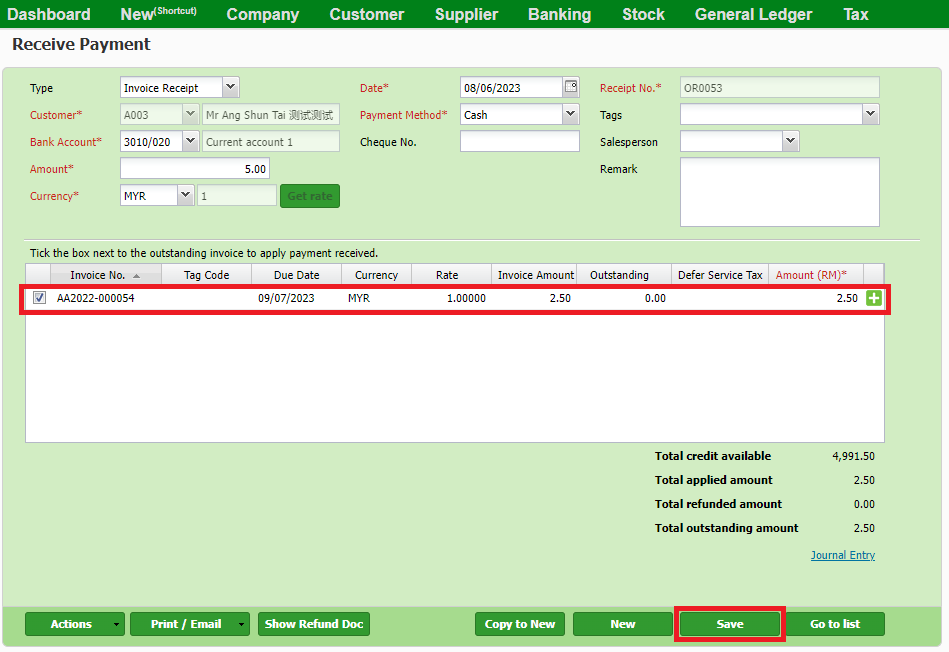The image size is (949, 652).
Task: Sort the Invoice No. column
Action: coord(105,274)
